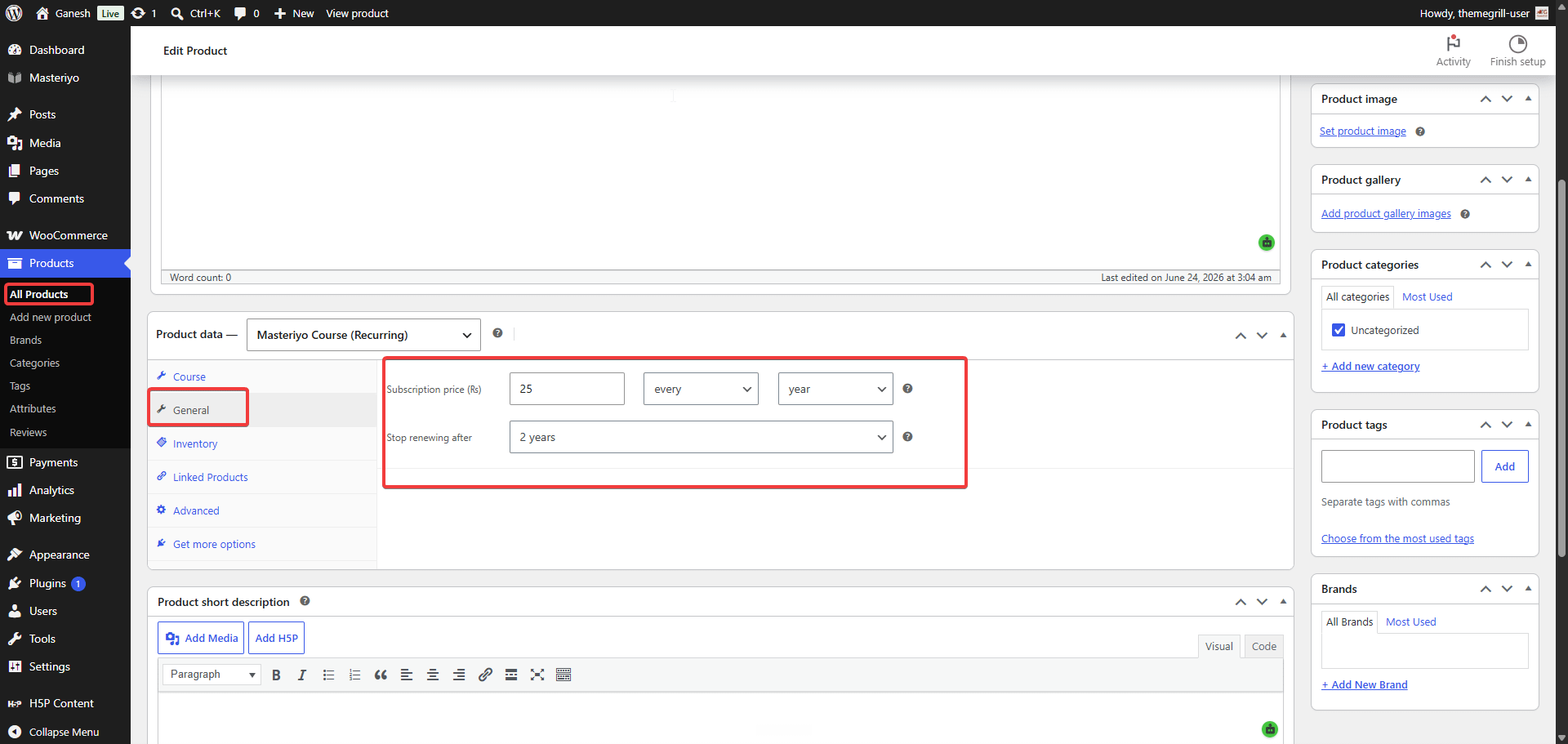Click the updates refresh icon
The height and width of the screenshot is (744, 1568).
point(138,13)
